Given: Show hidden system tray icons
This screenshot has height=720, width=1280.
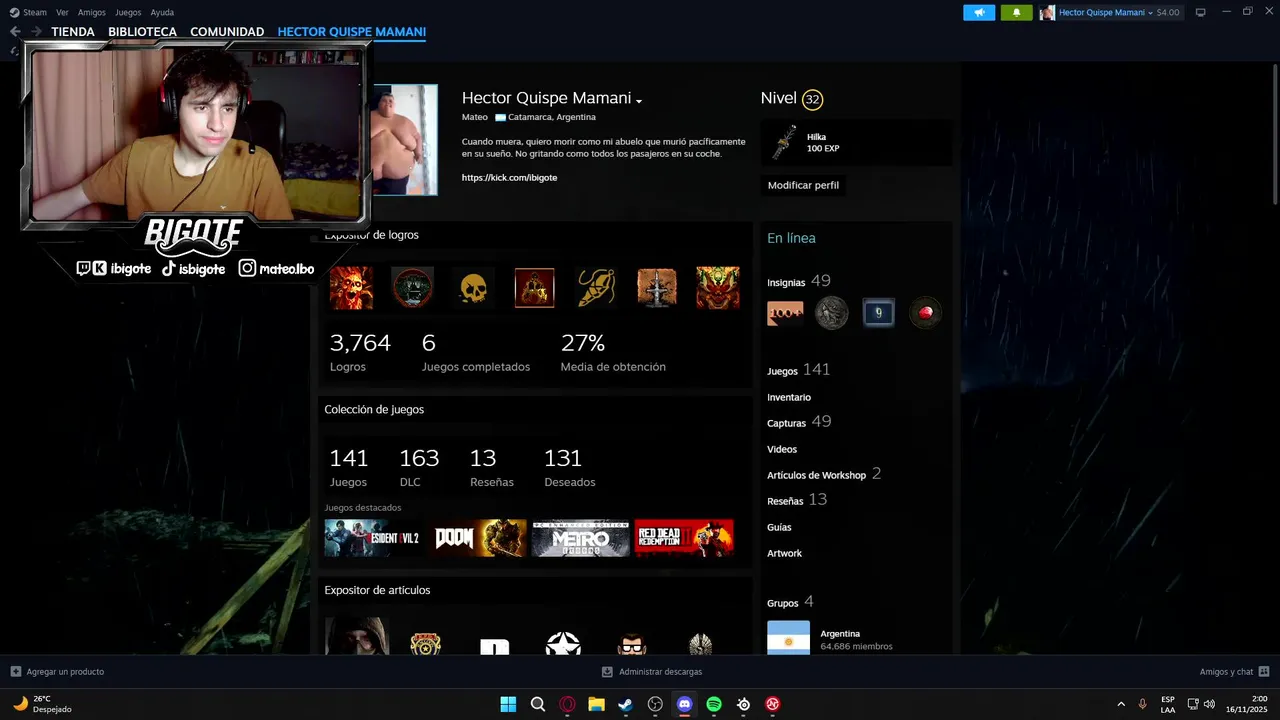Looking at the screenshot, I should (x=1120, y=704).
